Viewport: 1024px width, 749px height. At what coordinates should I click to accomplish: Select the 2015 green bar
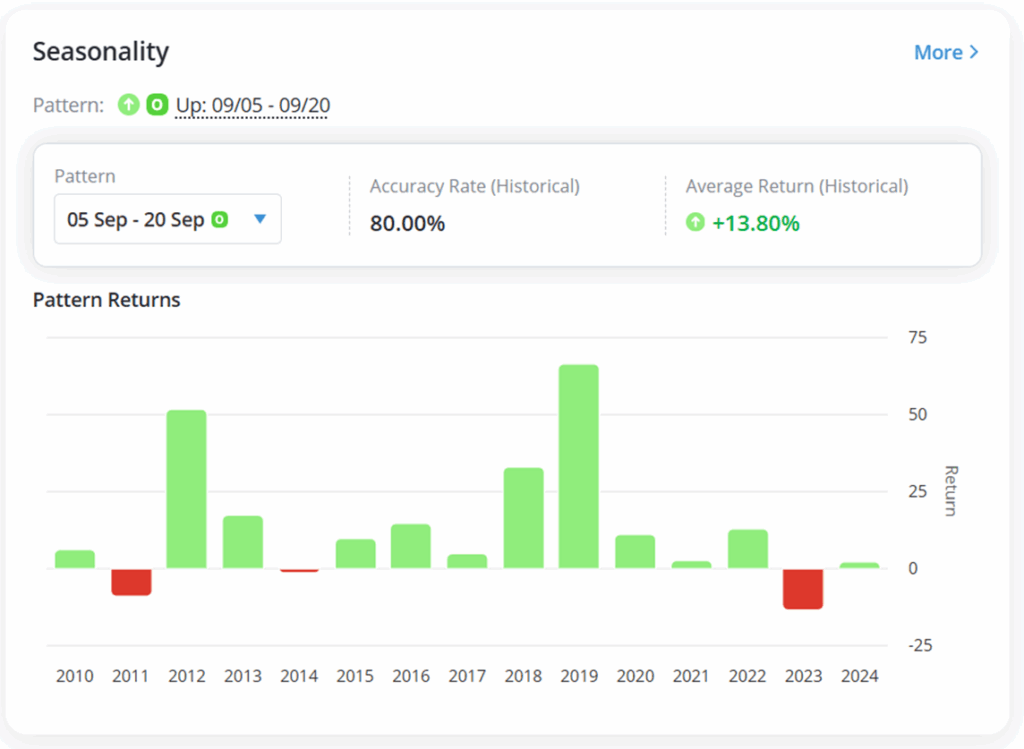pyautogui.click(x=356, y=554)
